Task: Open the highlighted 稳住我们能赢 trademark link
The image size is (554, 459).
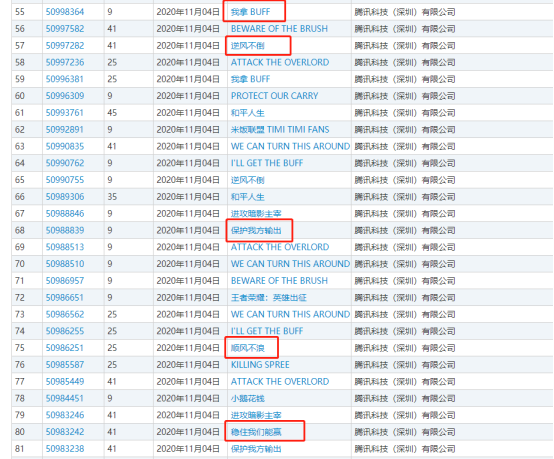Action: click(256, 432)
